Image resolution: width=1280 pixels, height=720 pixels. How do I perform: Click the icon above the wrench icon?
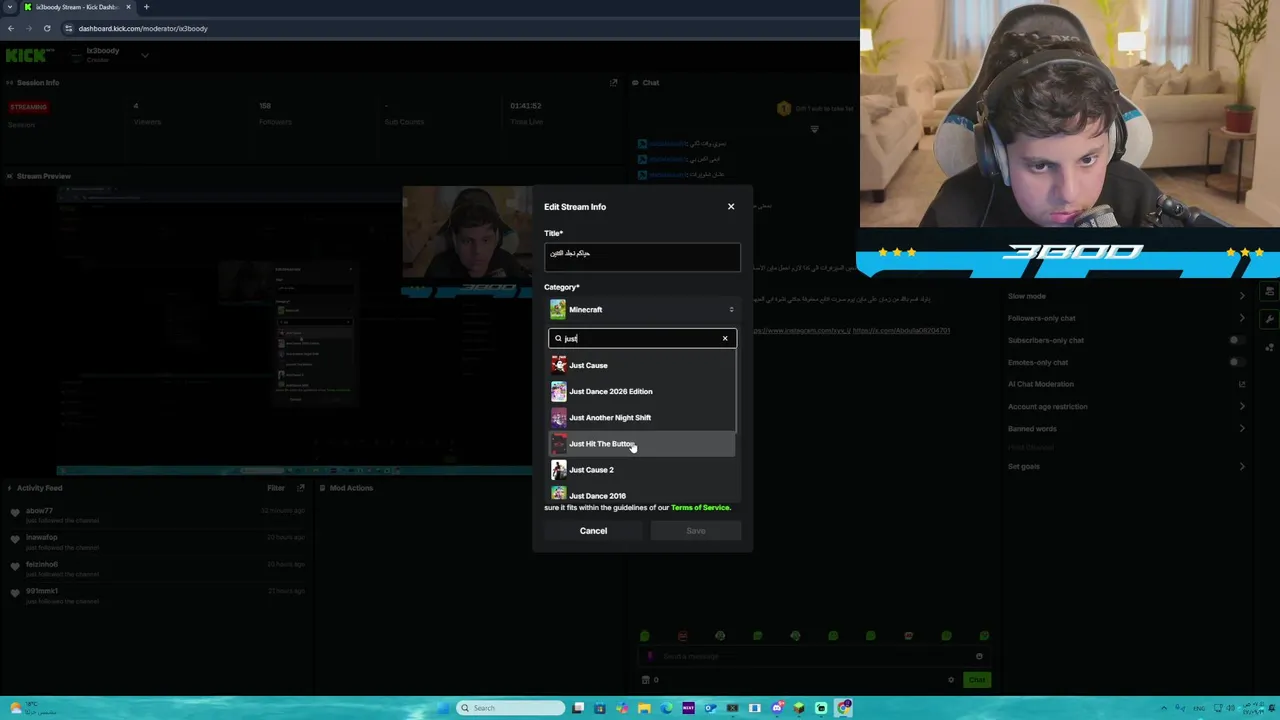pyautogui.click(x=1269, y=291)
